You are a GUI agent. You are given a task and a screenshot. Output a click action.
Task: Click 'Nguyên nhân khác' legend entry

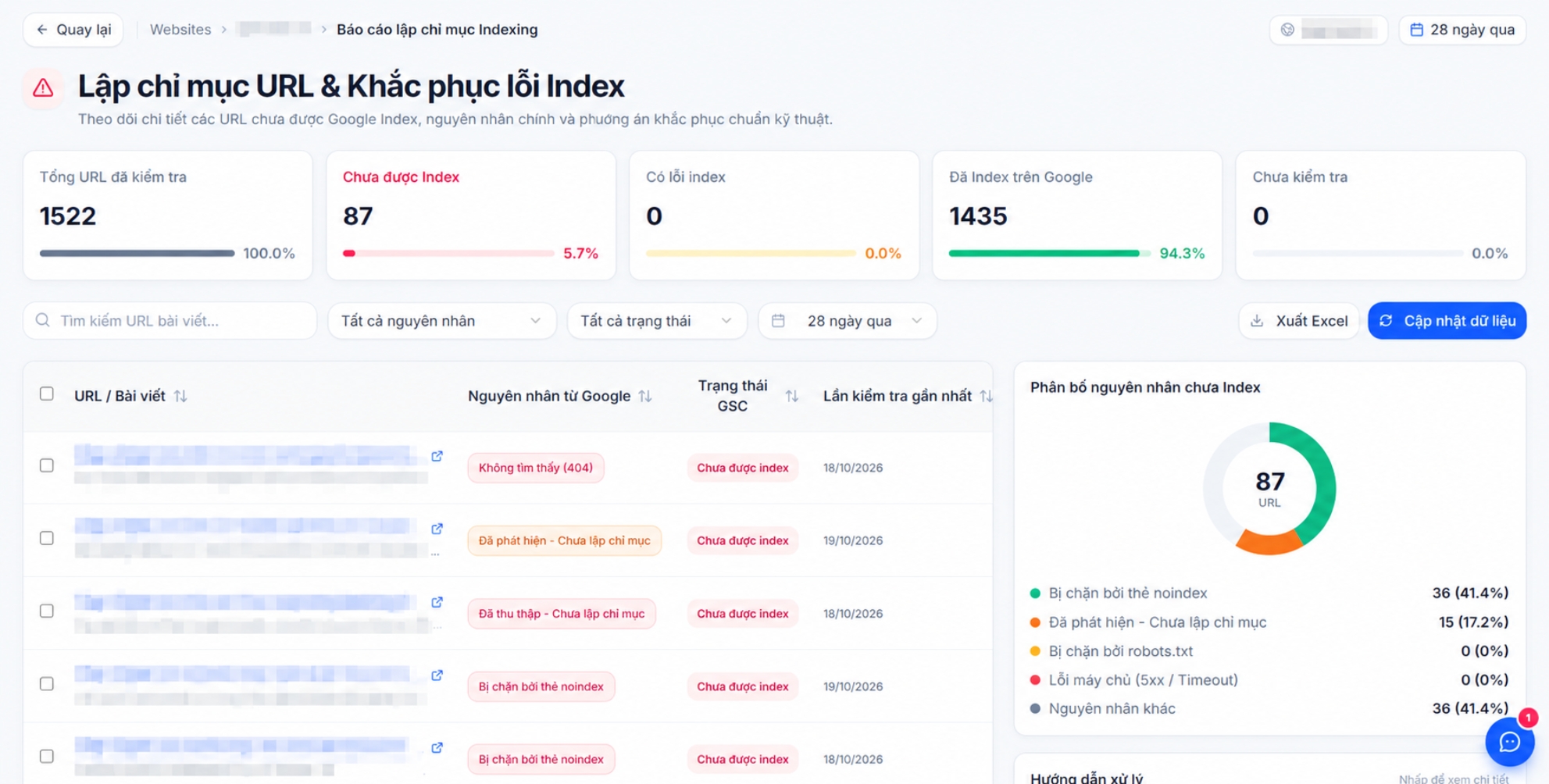(x=1269, y=708)
